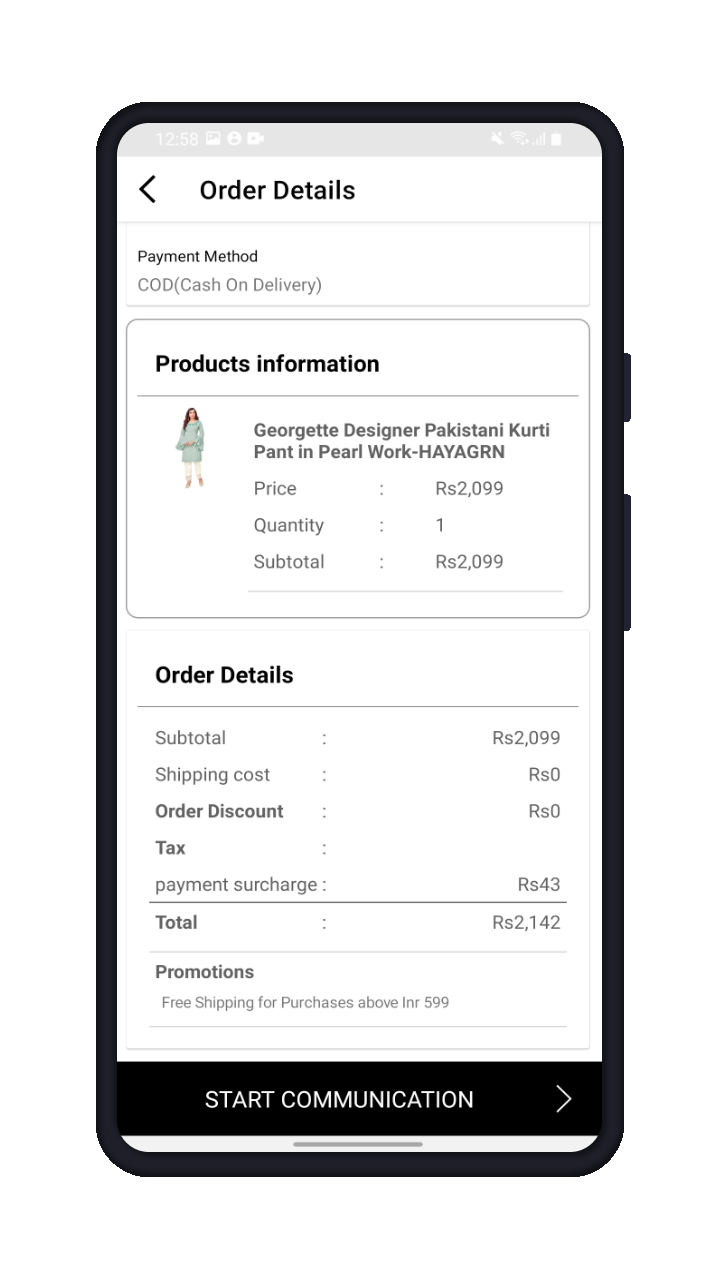Tap the video camera notification icon

tap(255, 139)
